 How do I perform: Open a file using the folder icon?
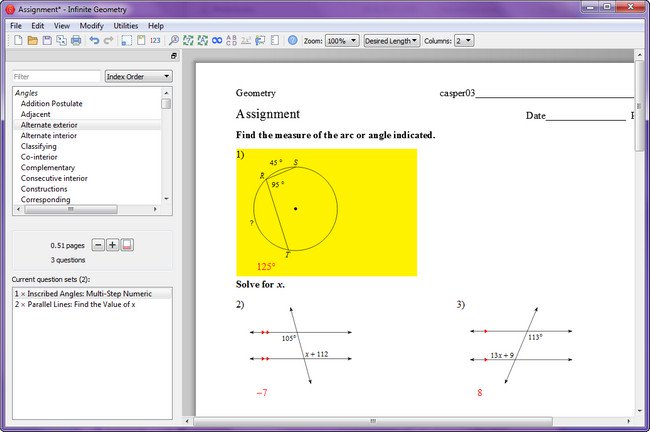point(32,41)
